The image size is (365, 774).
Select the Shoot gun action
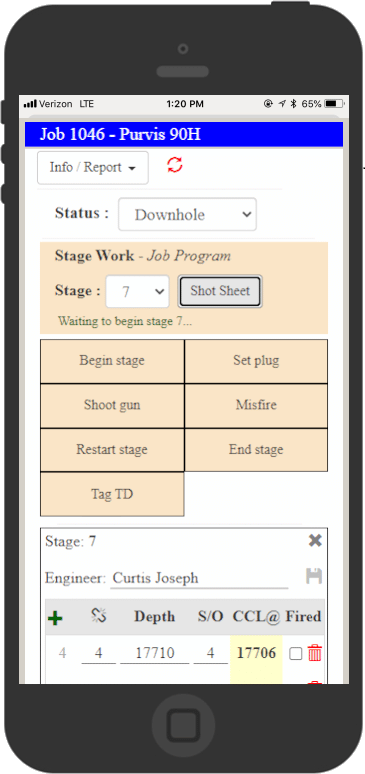pos(112,405)
